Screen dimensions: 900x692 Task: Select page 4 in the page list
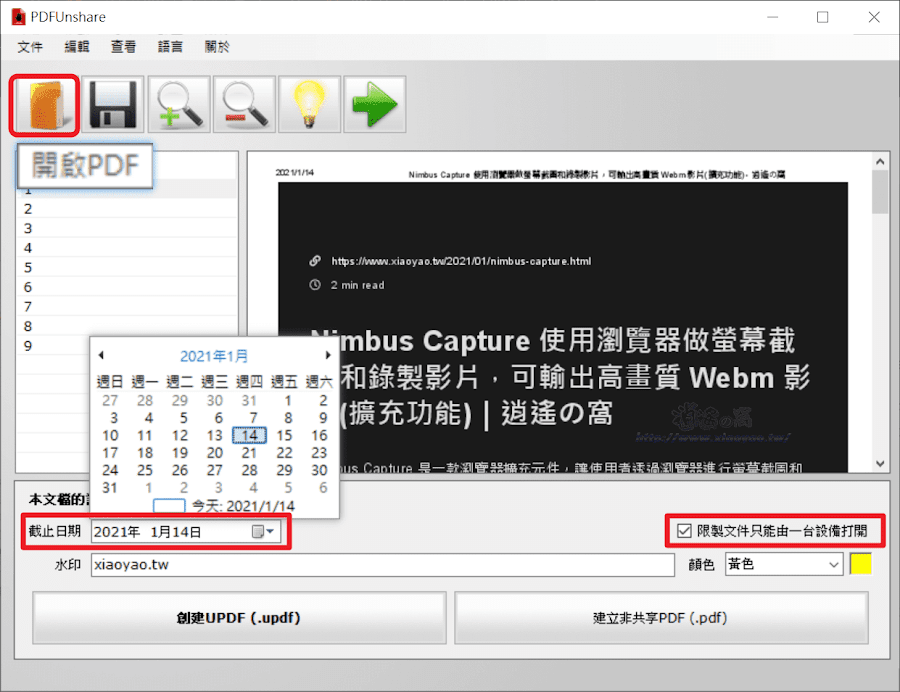click(126, 248)
